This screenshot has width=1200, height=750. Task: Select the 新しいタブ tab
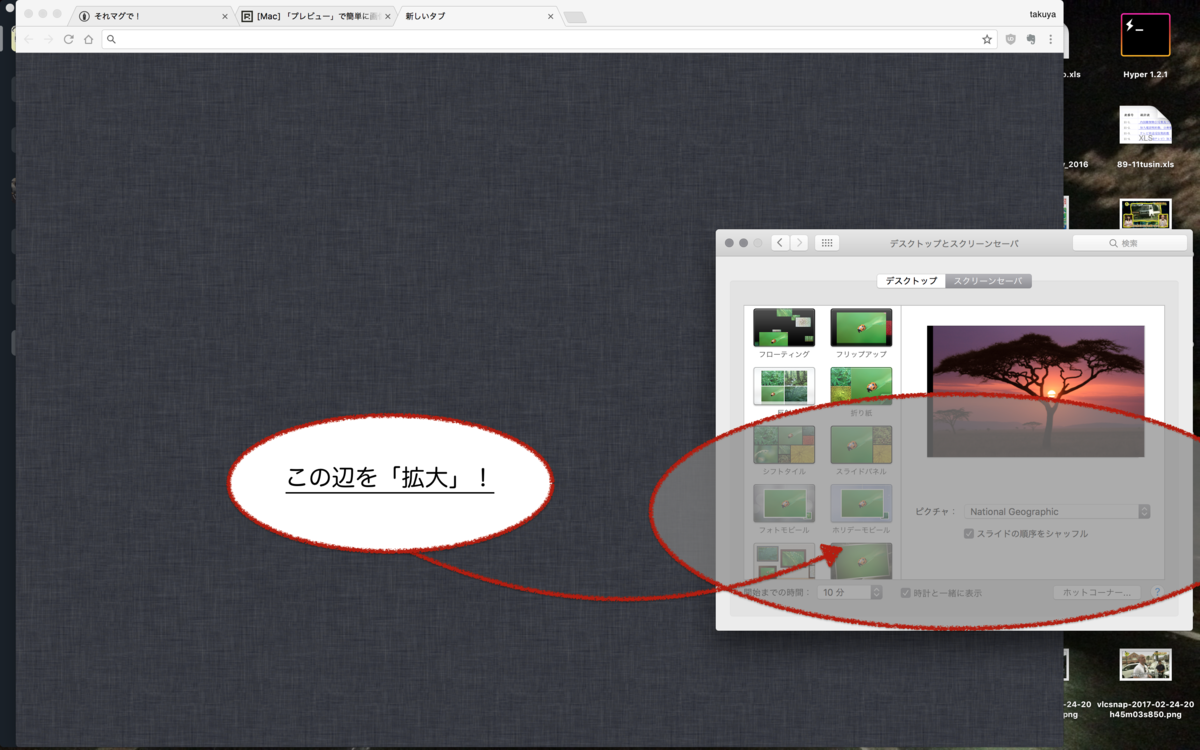pyautogui.click(x=477, y=16)
